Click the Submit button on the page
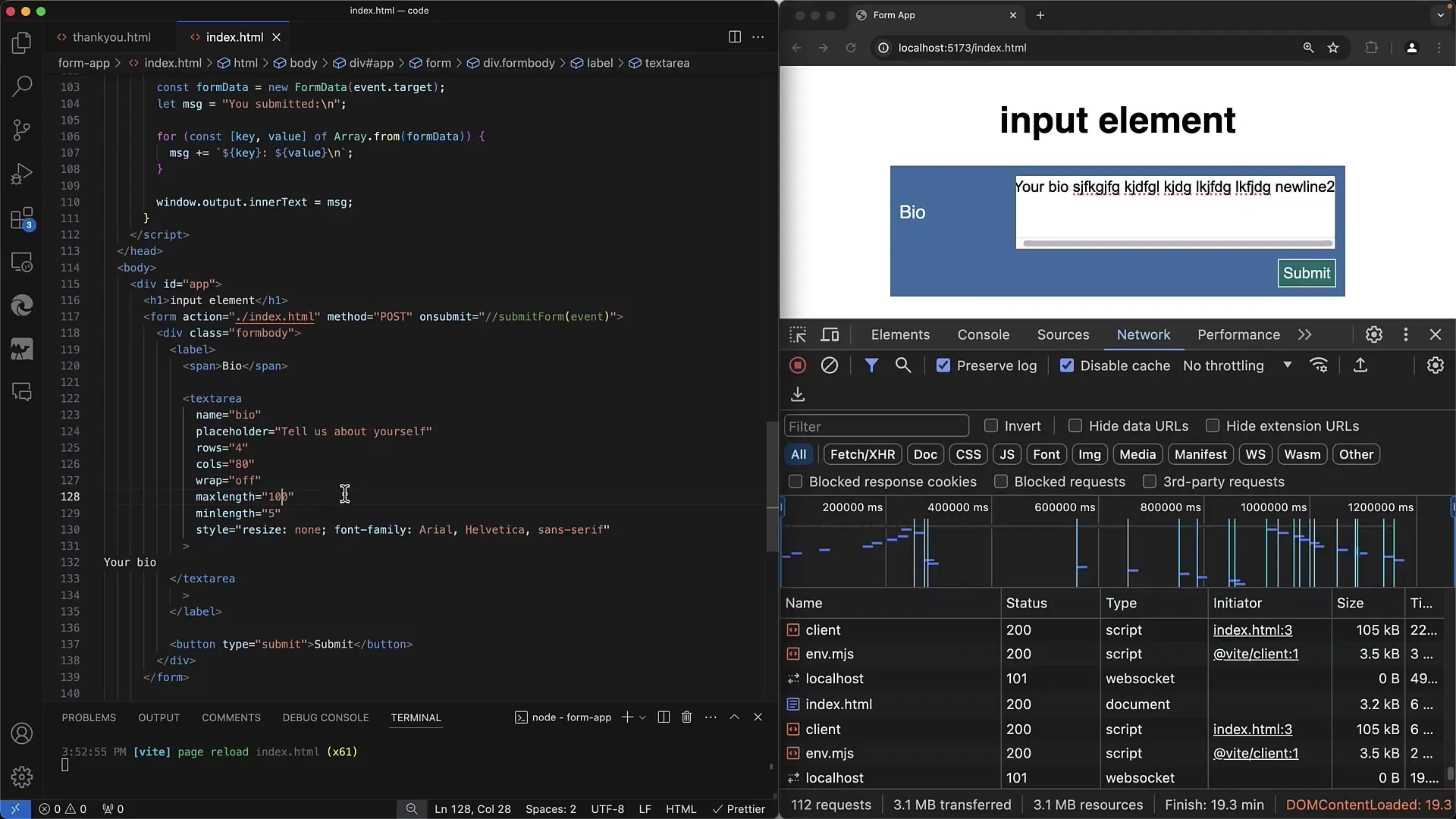The image size is (1456, 819). pyautogui.click(x=1307, y=273)
